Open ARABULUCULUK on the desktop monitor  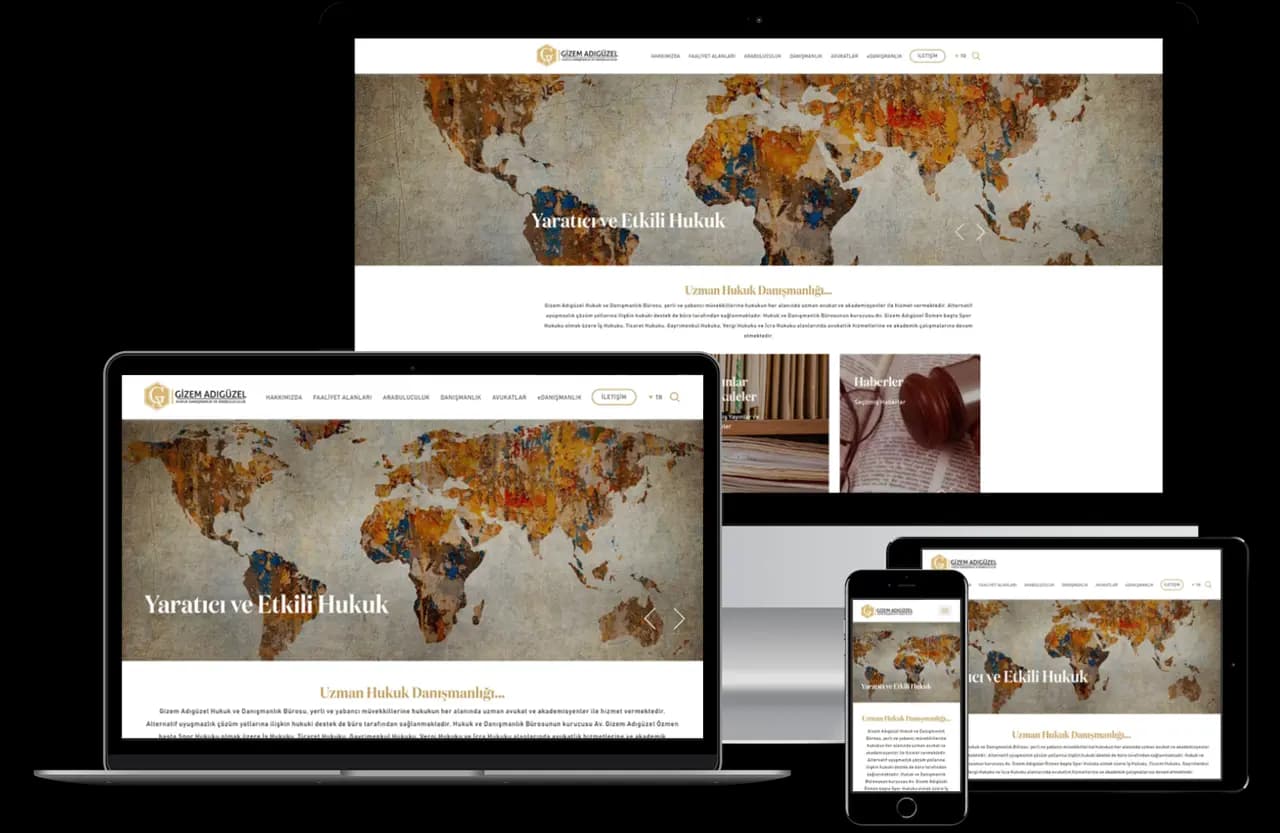click(762, 56)
